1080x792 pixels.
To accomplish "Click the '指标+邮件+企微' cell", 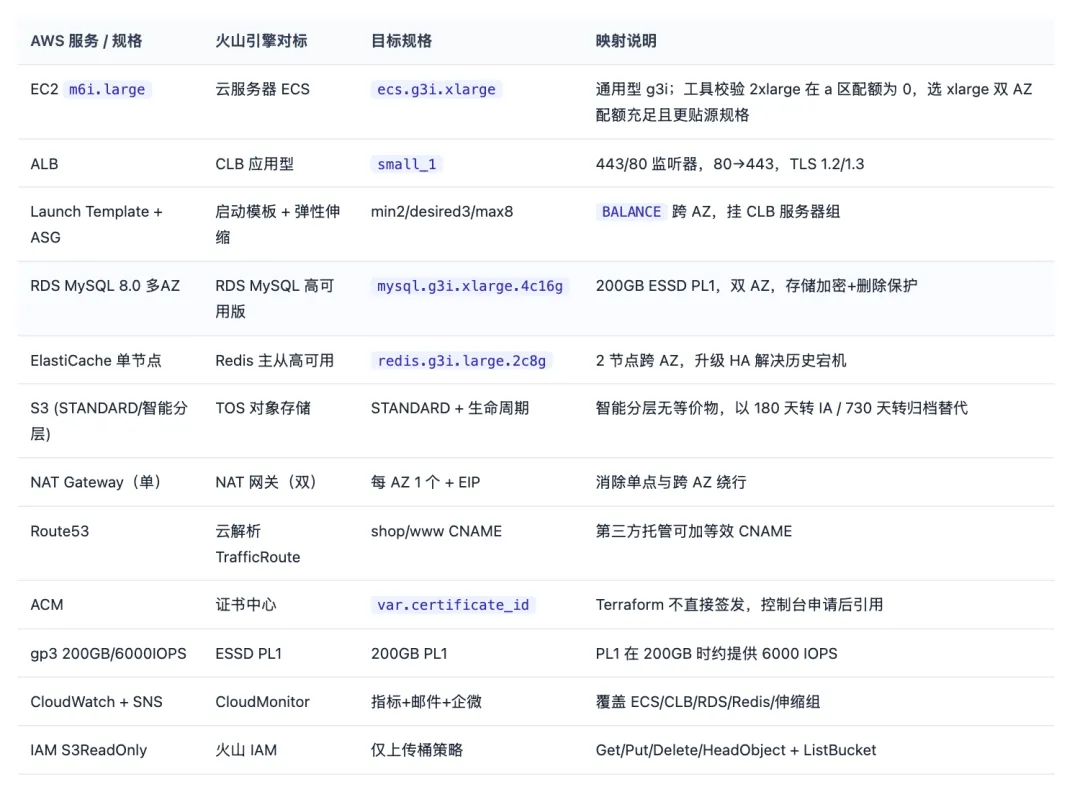I will point(426,702).
